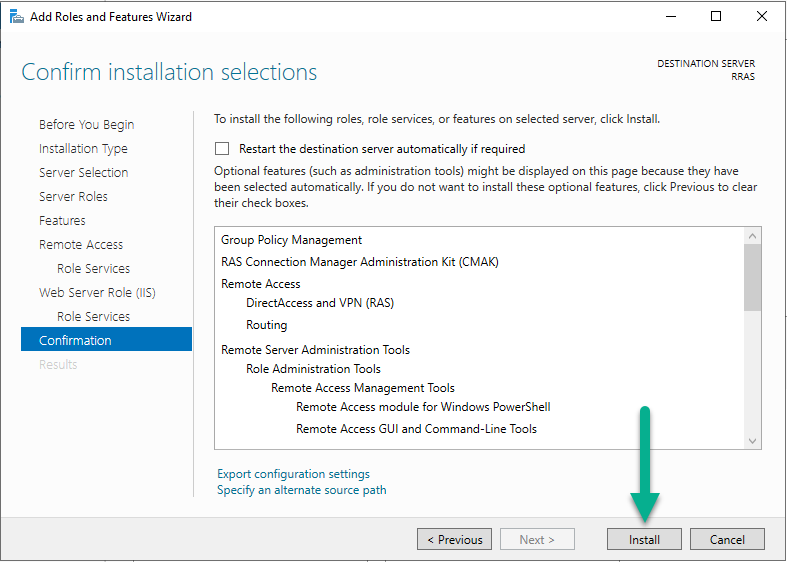
Task: Click Remote Access Management Tools entry
Action: click(363, 388)
